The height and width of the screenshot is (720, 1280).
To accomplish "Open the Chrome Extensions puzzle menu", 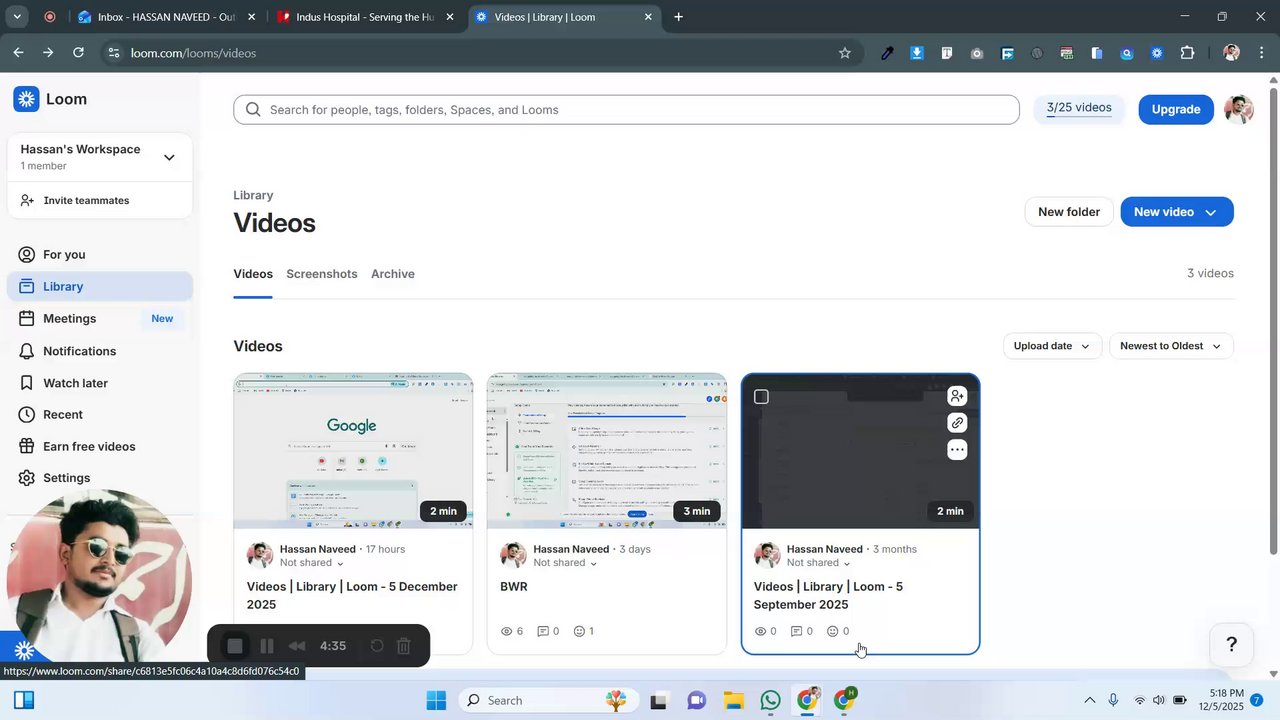I will (x=1188, y=53).
